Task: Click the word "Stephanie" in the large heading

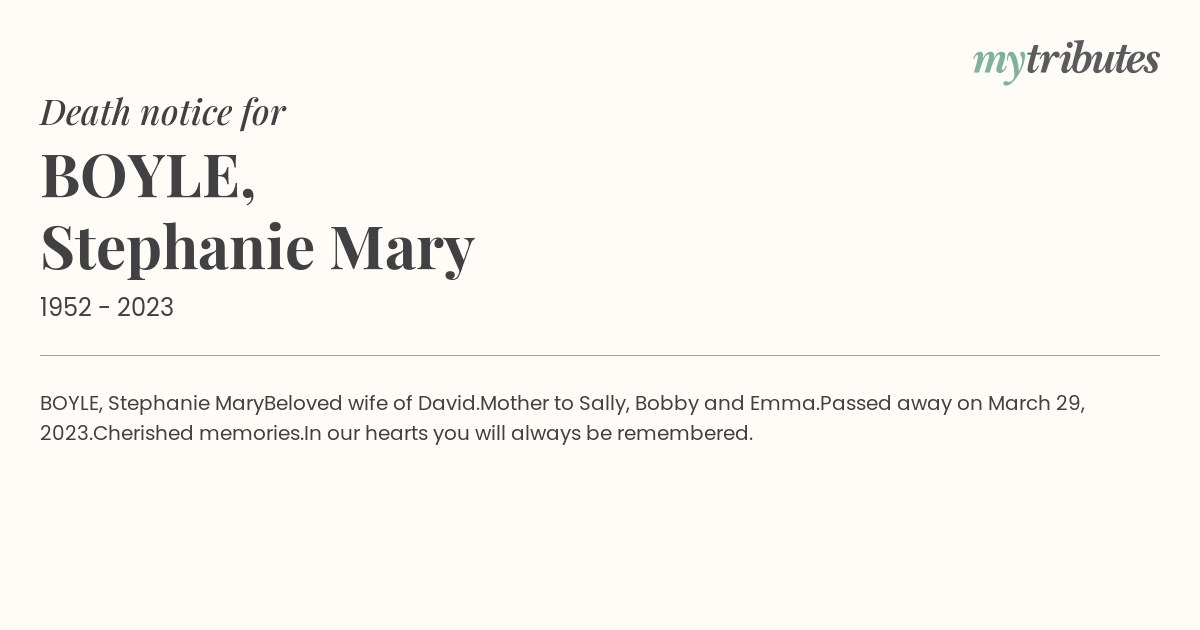Action: coord(178,248)
